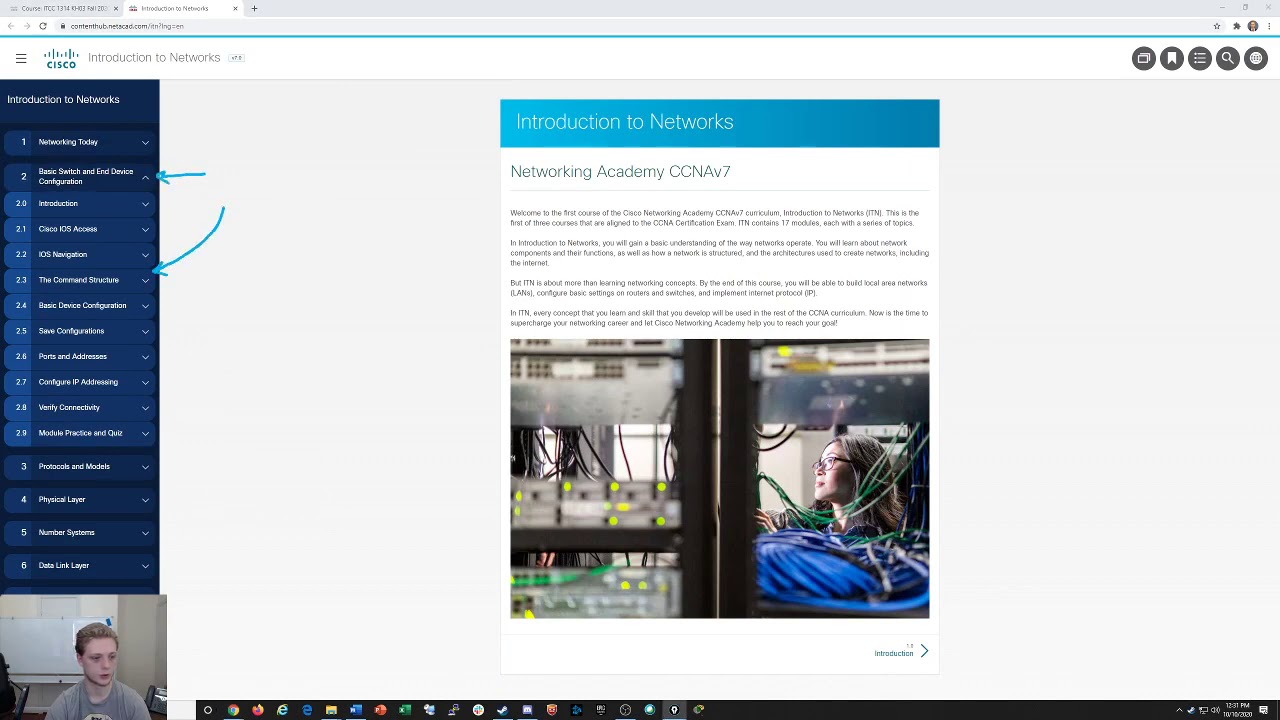Open the hamburger navigation menu
Viewport: 1280px width, 720px height.
click(x=21, y=58)
